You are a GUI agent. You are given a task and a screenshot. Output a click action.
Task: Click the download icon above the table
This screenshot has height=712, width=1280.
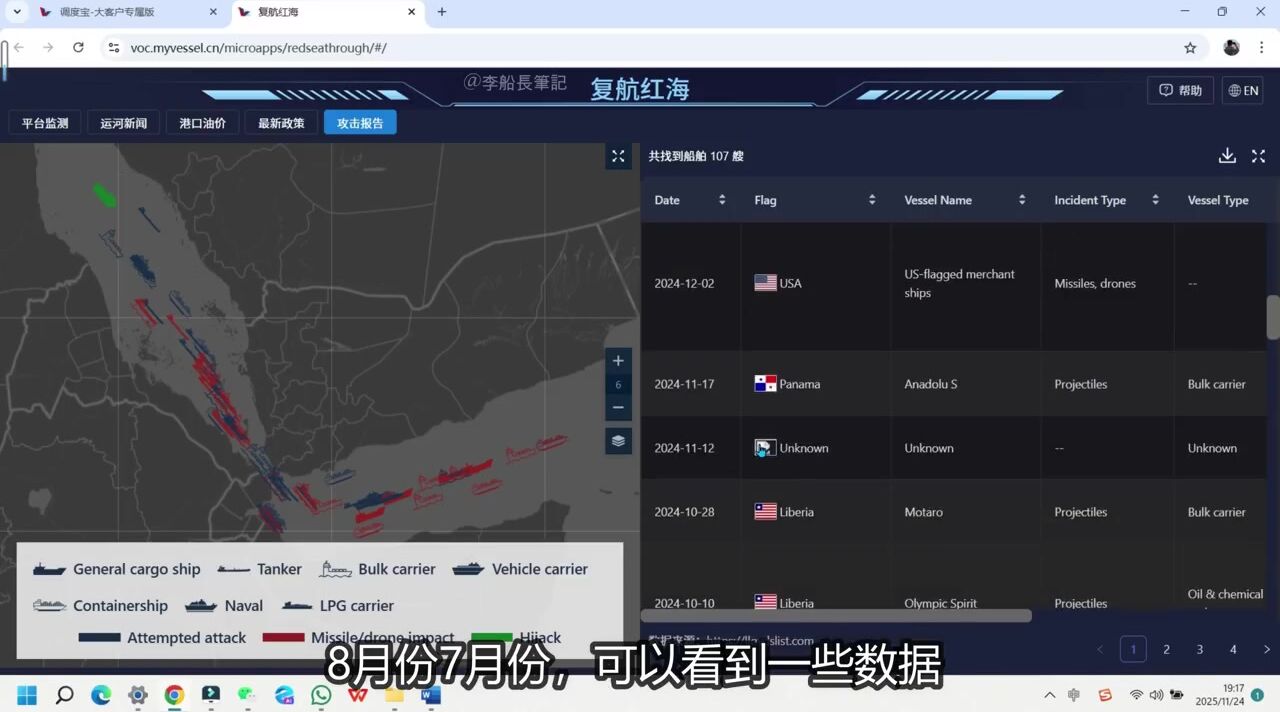point(1227,156)
